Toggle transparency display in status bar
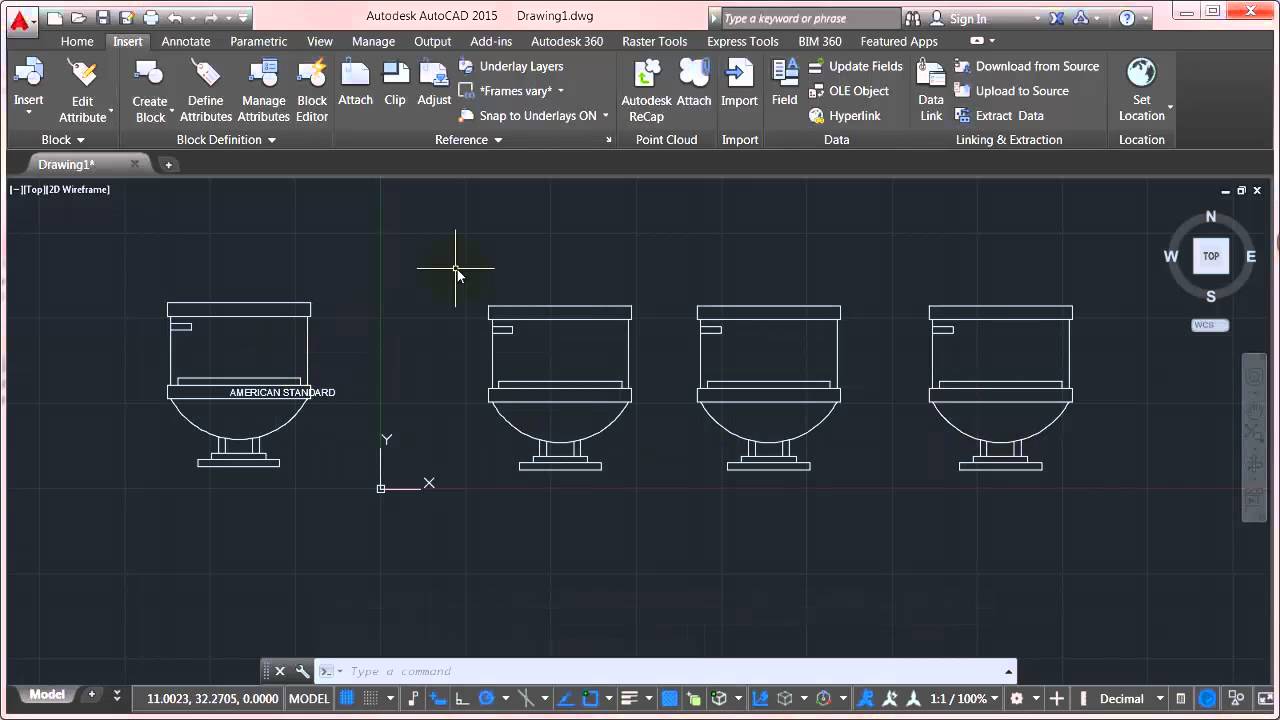This screenshot has height=720, width=1280. tap(670, 698)
